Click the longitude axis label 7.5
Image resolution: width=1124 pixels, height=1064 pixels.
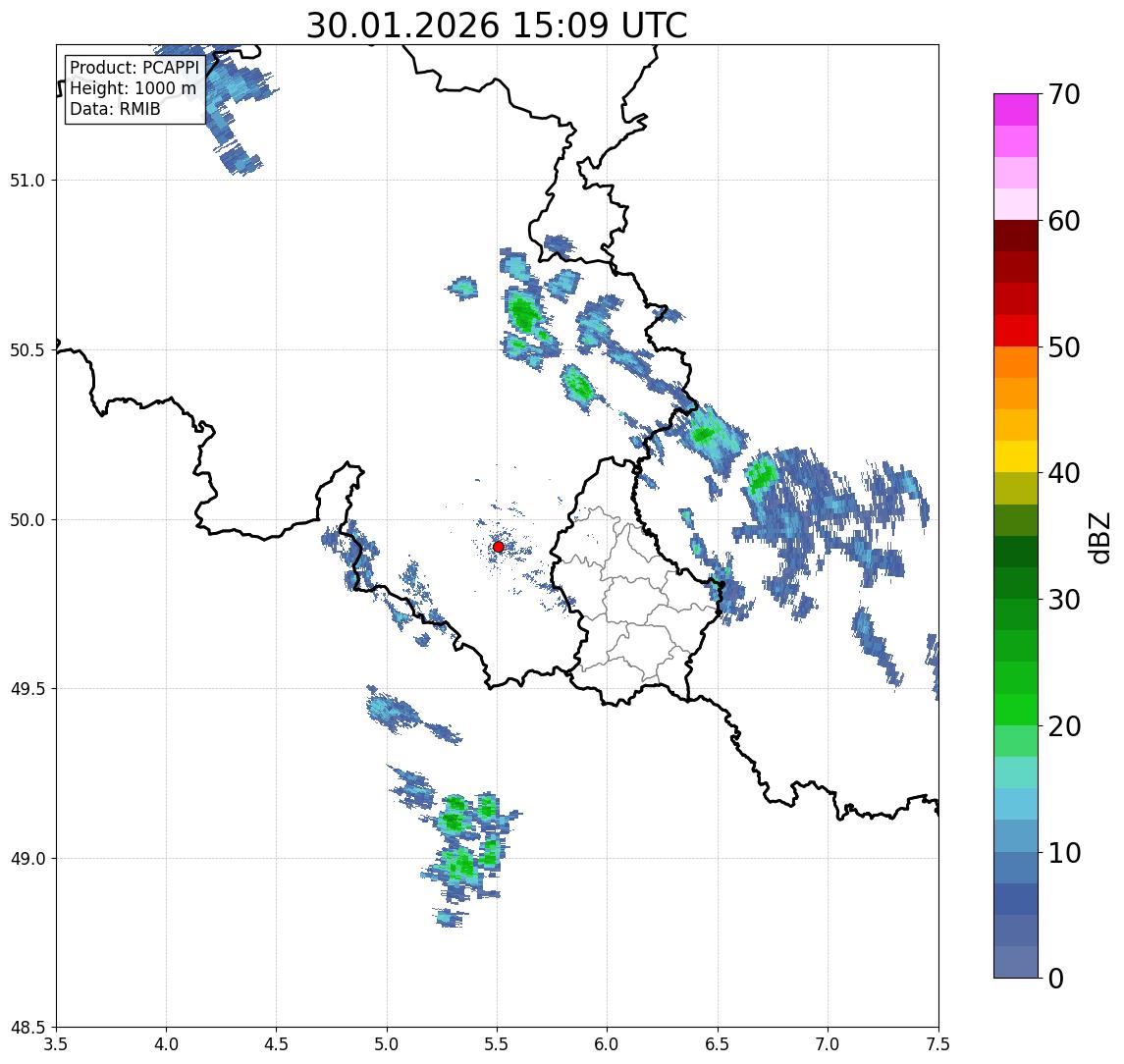click(x=938, y=1044)
